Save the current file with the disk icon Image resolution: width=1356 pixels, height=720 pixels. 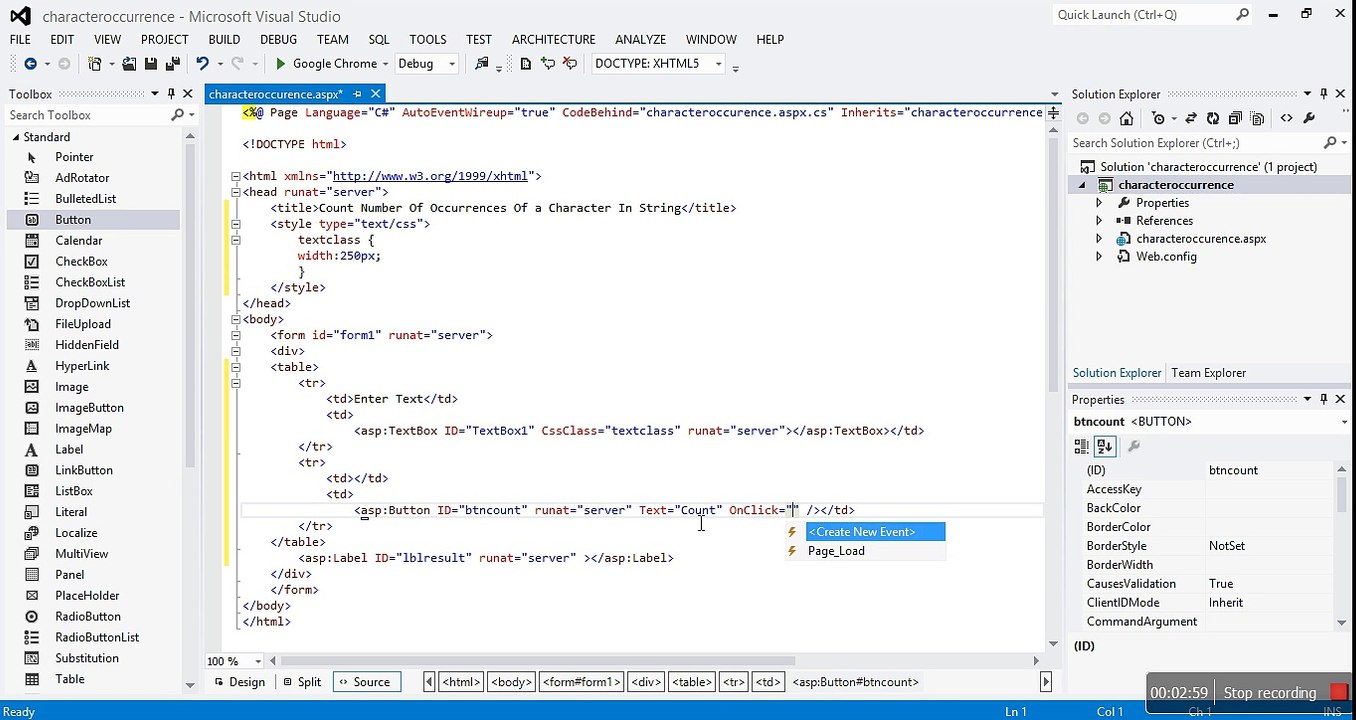coord(150,63)
